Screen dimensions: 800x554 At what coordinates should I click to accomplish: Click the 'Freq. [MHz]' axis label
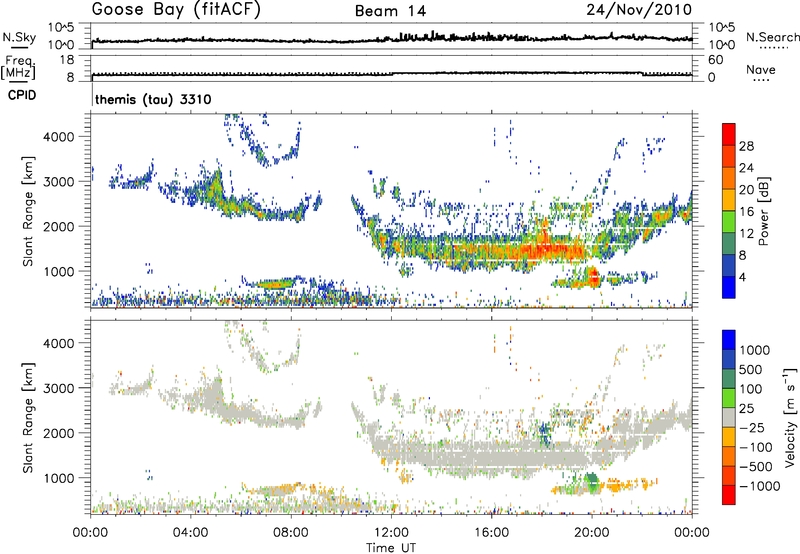[x=18, y=68]
